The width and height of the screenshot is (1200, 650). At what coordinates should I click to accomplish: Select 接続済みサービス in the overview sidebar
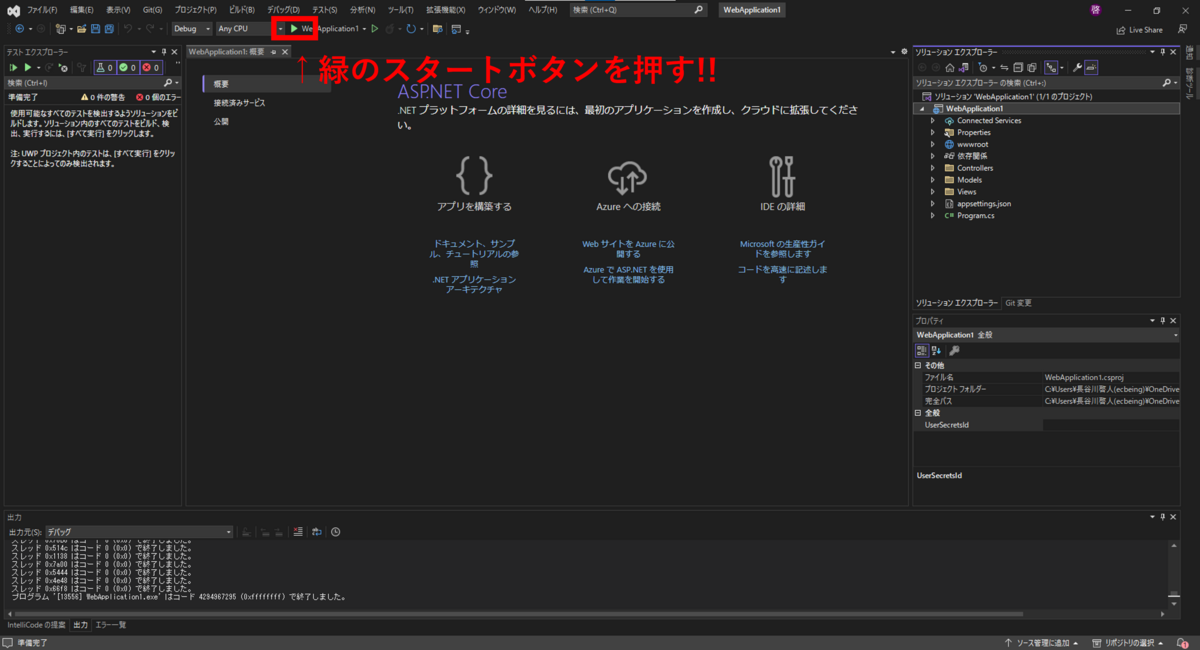point(239,102)
